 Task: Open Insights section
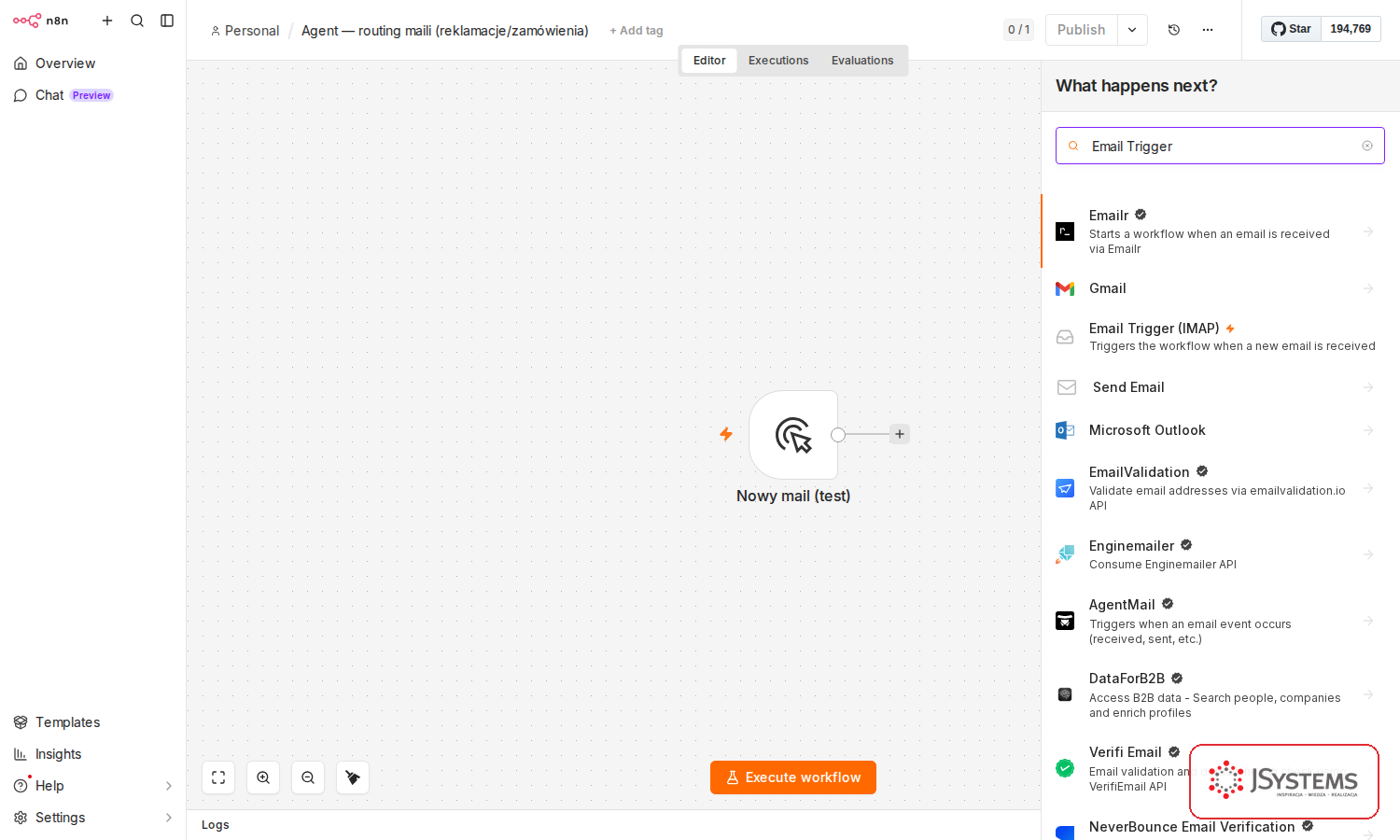[x=92, y=754]
